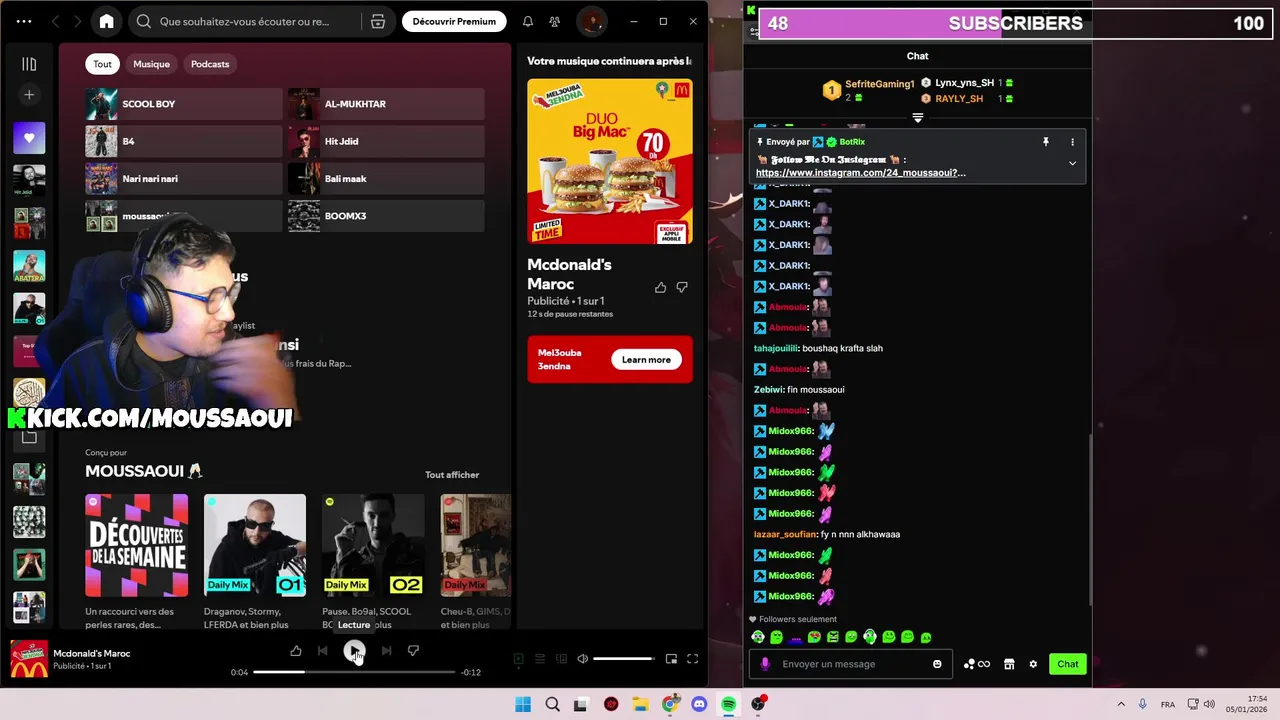Open the play queue
Image resolution: width=1280 pixels, height=720 pixels.
[x=540, y=659]
